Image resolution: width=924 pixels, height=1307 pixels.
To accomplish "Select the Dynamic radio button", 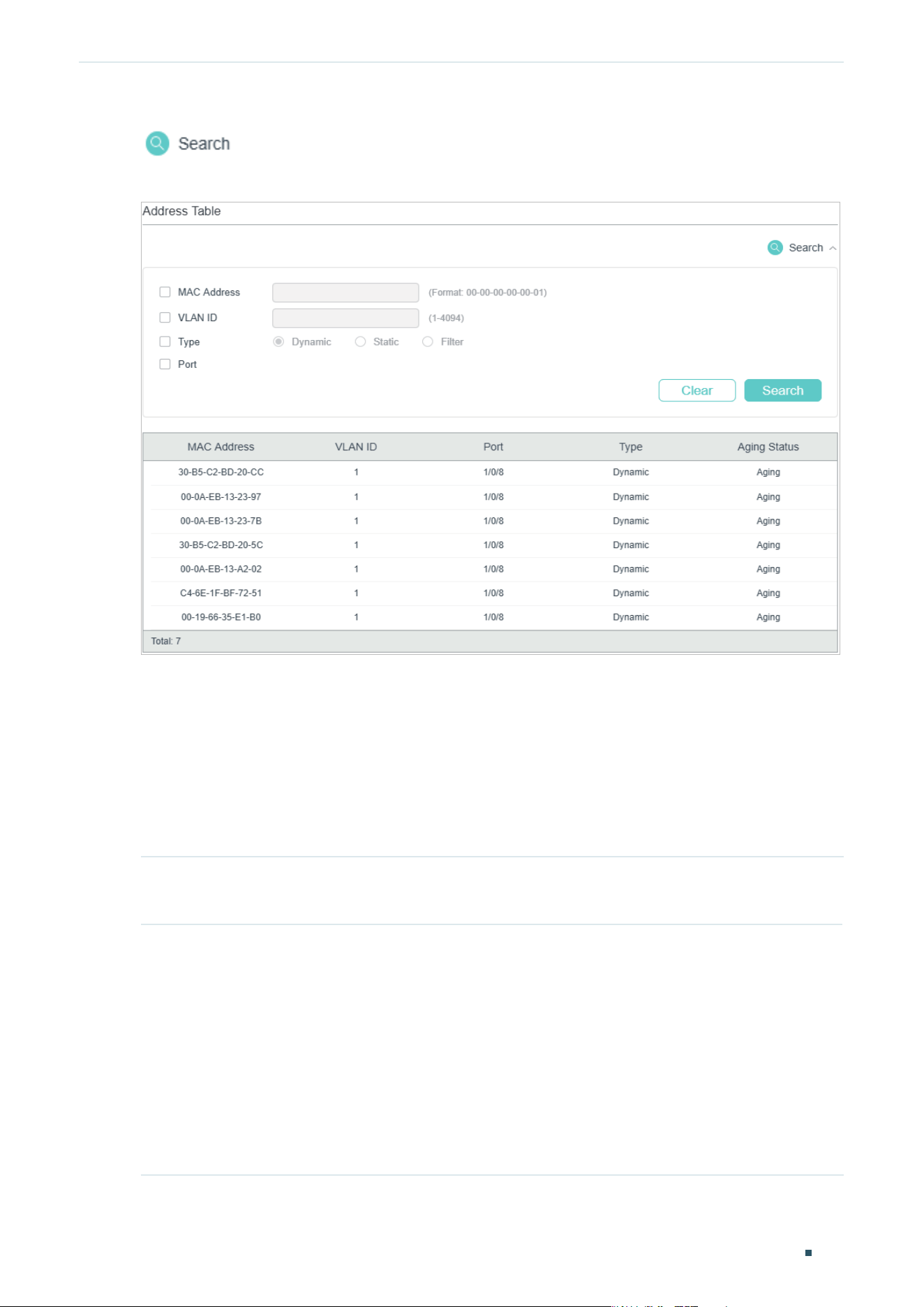I will tap(278, 341).
